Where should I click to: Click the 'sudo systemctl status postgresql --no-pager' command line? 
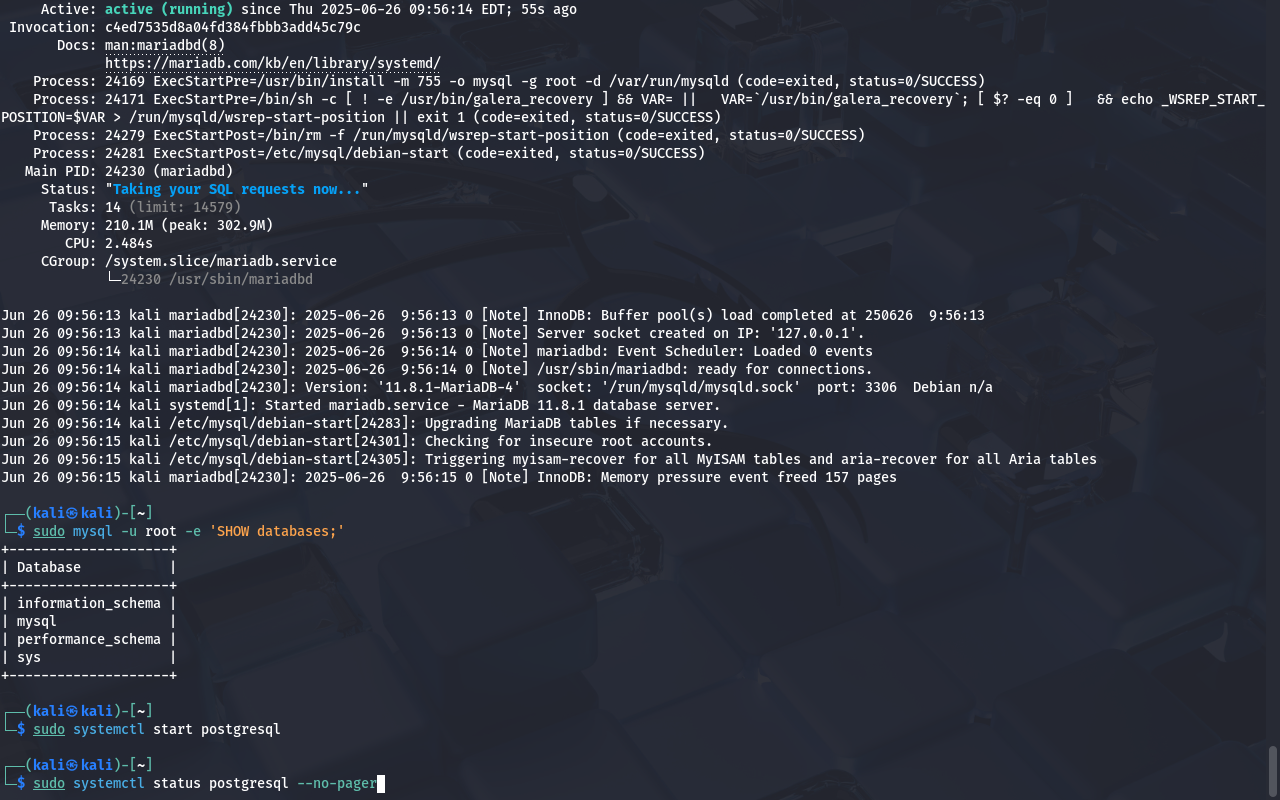coord(205,783)
